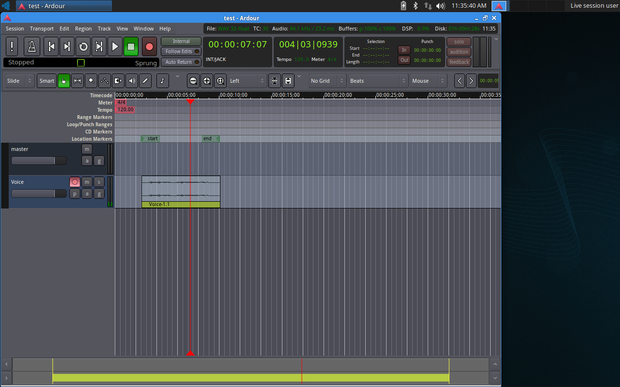Toggle Punch In button
Screen dimensions: 620x387
tap(404, 50)
